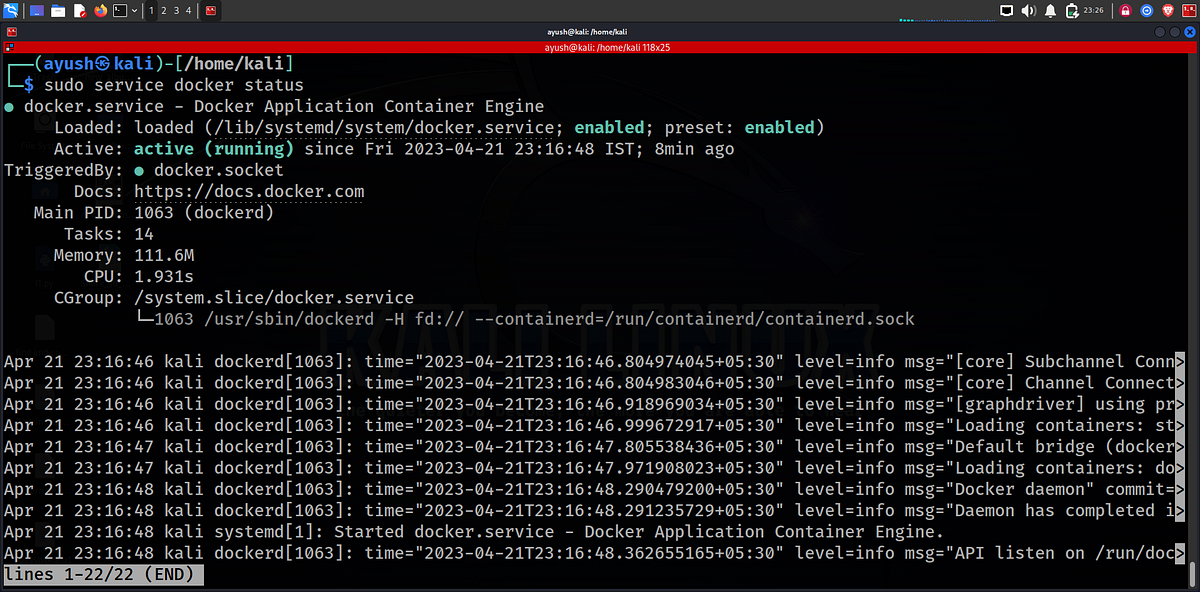This screenshot has height=592, width=1200.
Task: Toggle the red screen-lock tray icon
Action: pos(1124,11)
